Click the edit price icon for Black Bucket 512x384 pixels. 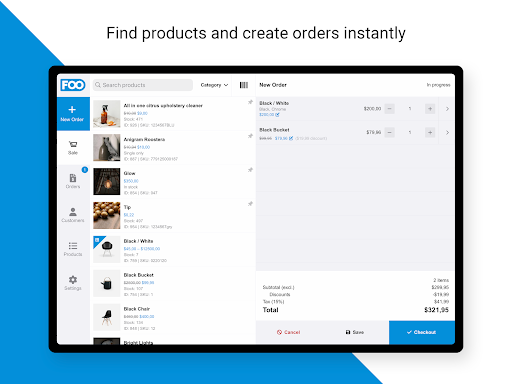pos(291,138)
